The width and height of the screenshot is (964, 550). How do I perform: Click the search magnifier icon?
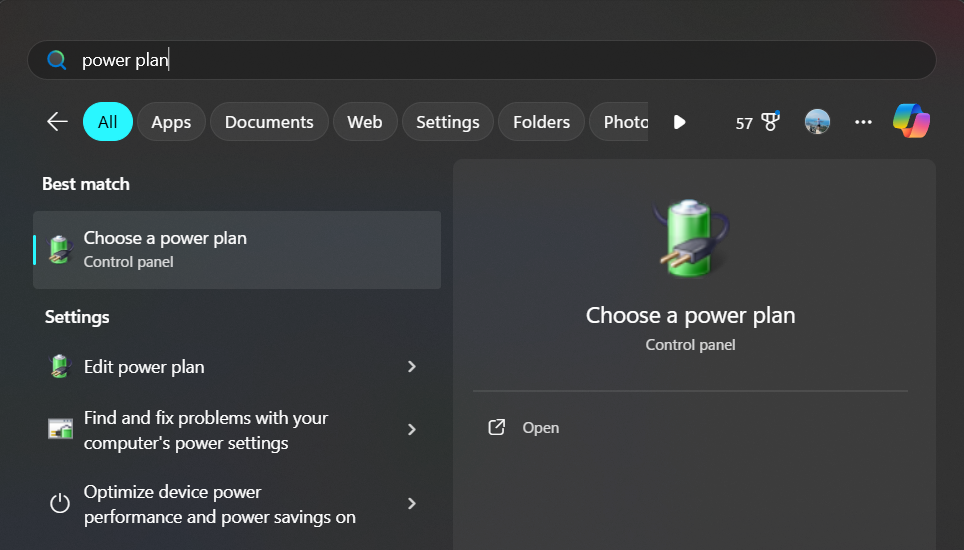click(x=57, y=60)
